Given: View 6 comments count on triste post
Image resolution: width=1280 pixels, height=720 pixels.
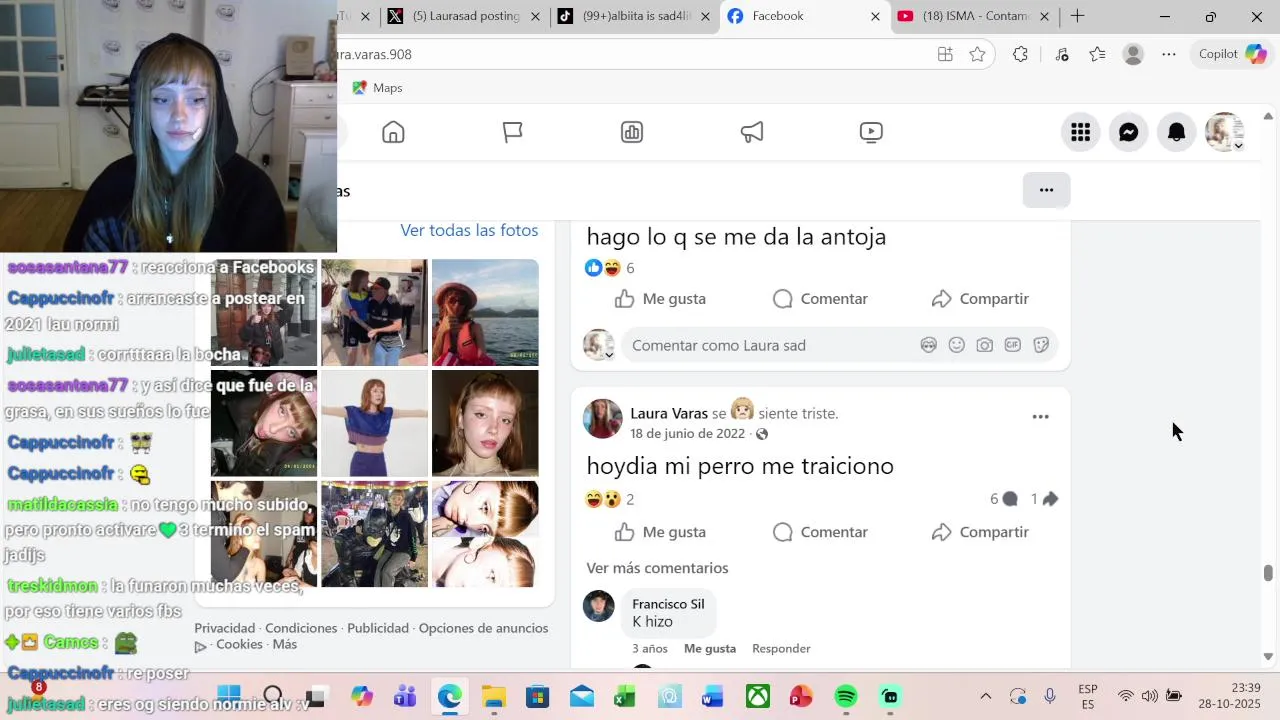Looking at the screenshot, I should tap(1004, 499).
